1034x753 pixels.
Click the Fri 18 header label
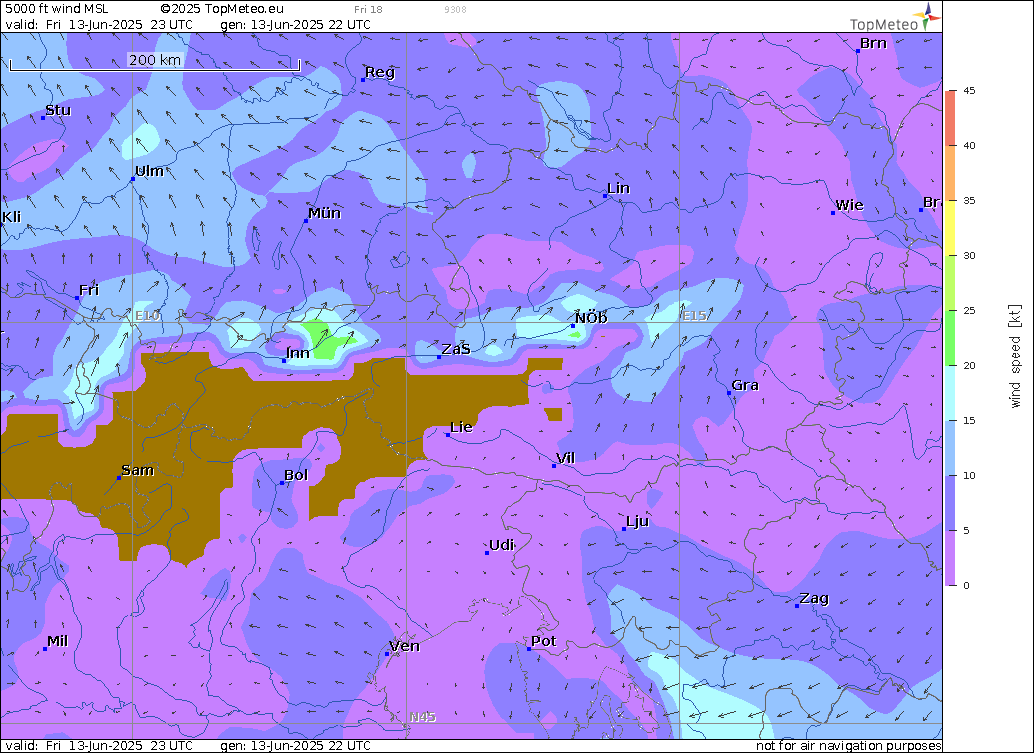(368, 10)
